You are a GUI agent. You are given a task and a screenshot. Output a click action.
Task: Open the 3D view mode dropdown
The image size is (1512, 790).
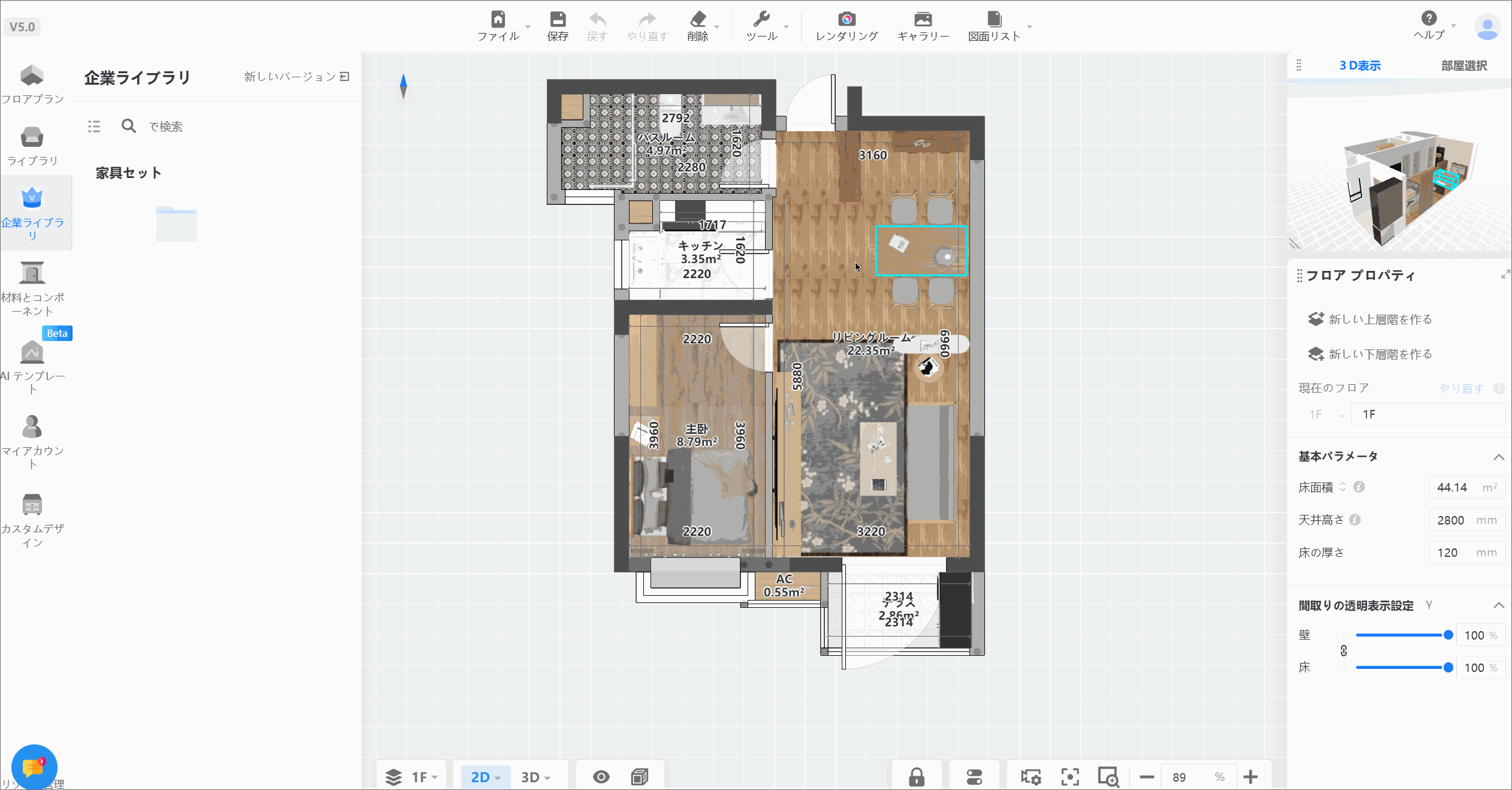pos(535,777)
